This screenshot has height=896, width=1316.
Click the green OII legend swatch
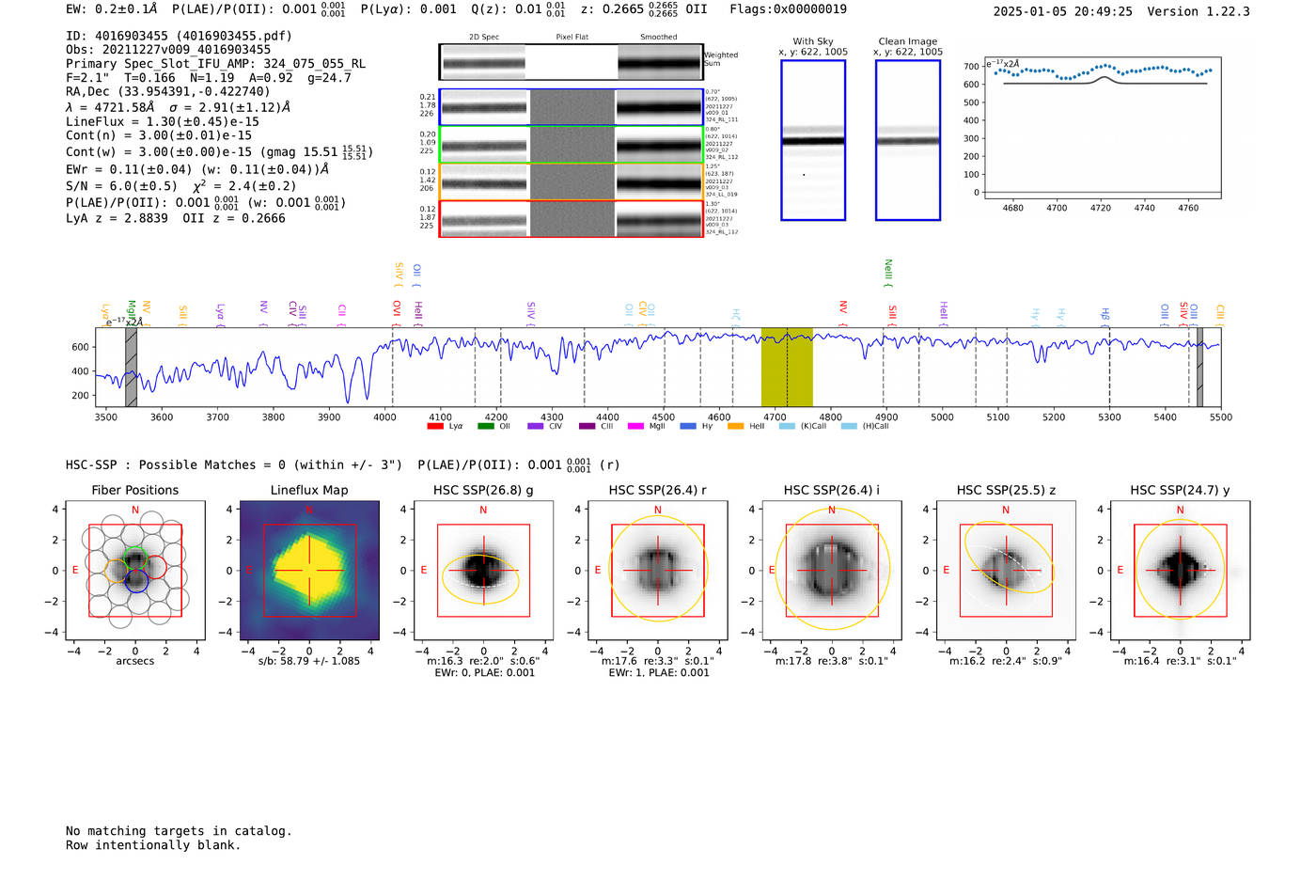[x=485, y=426]
